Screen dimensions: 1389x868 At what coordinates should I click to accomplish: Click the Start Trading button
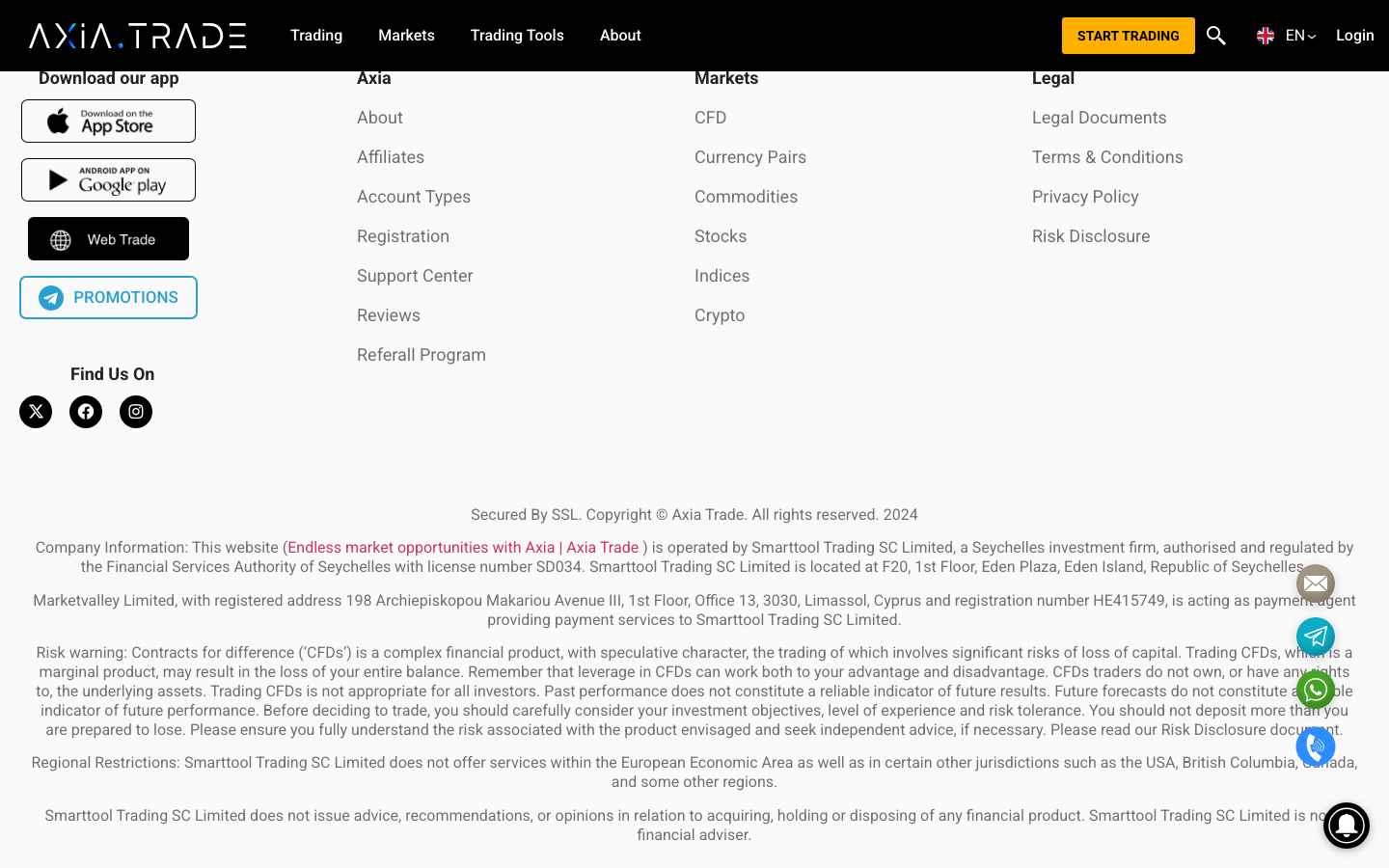pyautogui.click(x=1129, y=36)
